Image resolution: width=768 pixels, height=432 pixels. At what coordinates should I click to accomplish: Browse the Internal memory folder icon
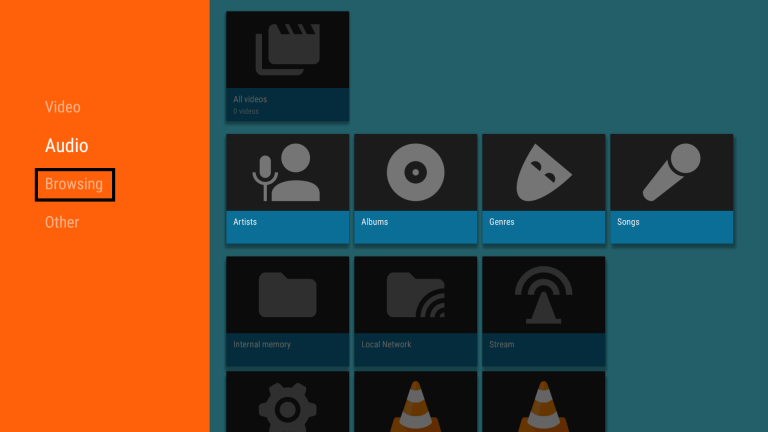click(x=288, y=295)
